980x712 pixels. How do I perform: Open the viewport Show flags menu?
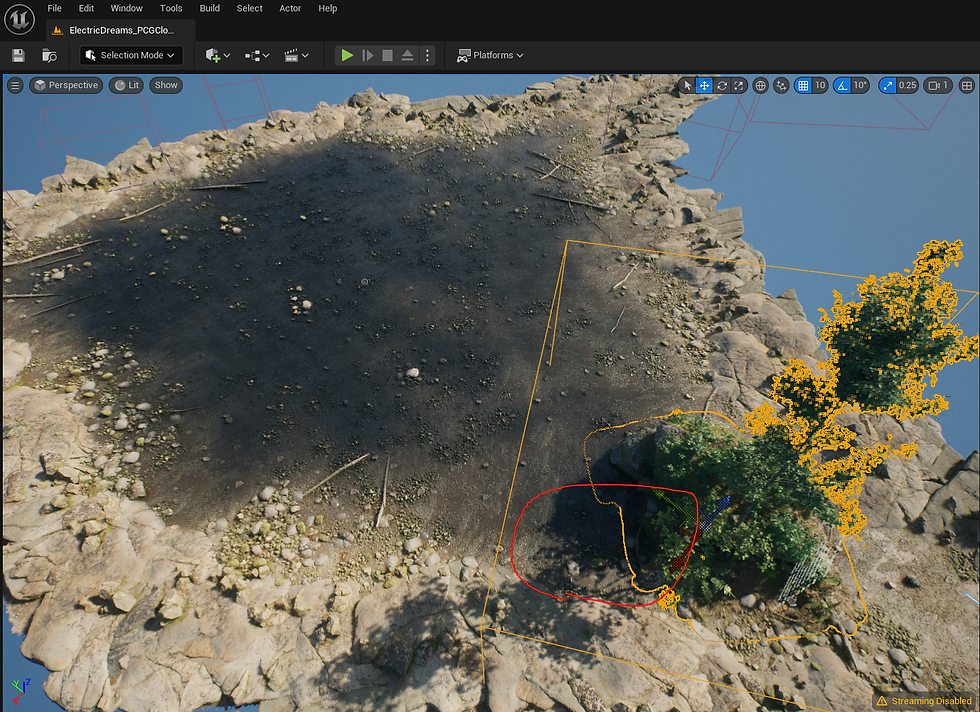click(x=166, y=85)
